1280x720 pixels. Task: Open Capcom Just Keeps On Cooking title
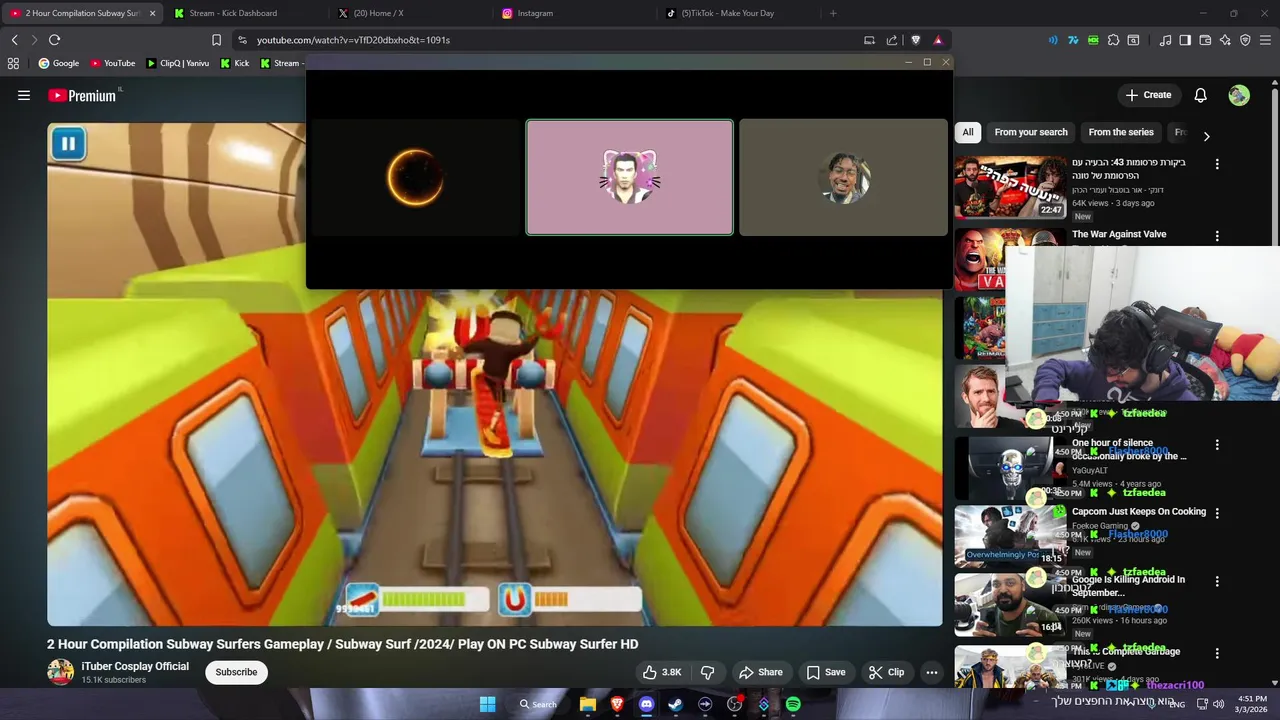click(1139, 511)
